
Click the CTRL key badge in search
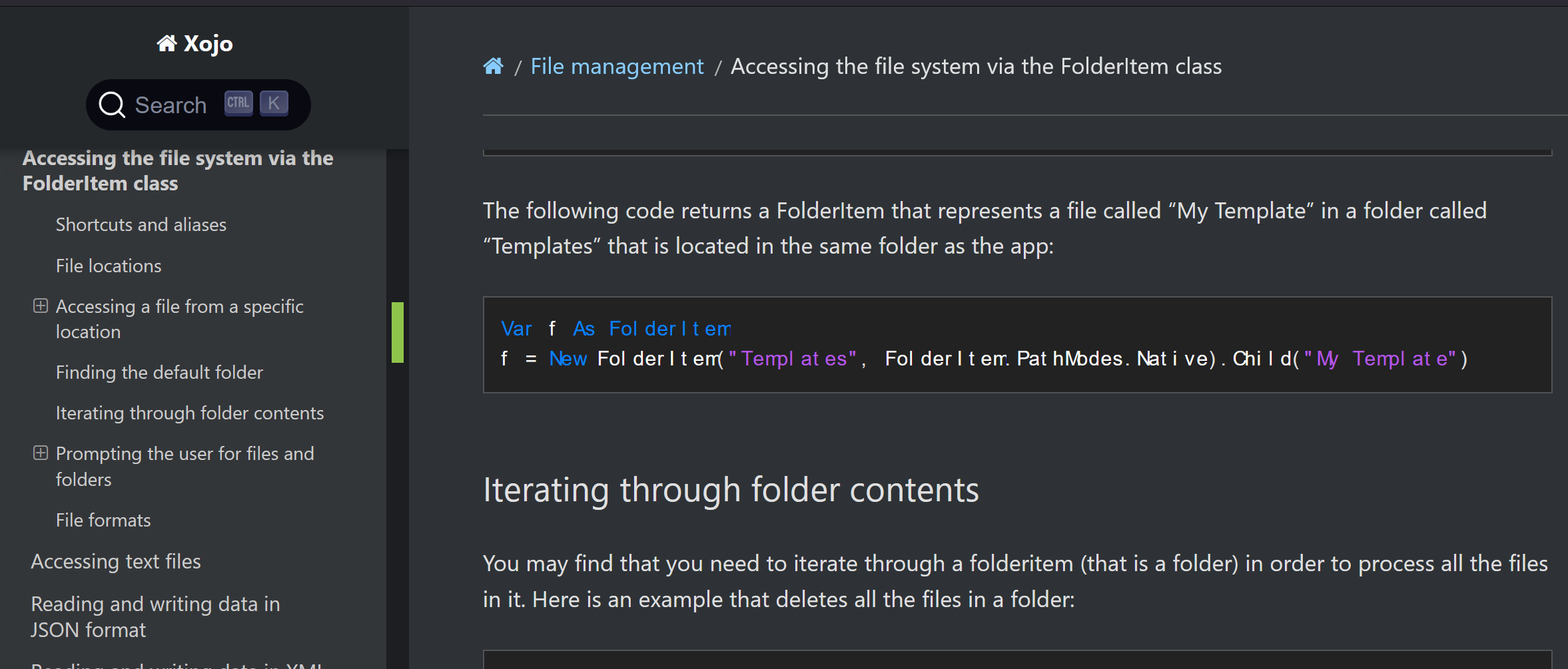(x=238, y=103)
